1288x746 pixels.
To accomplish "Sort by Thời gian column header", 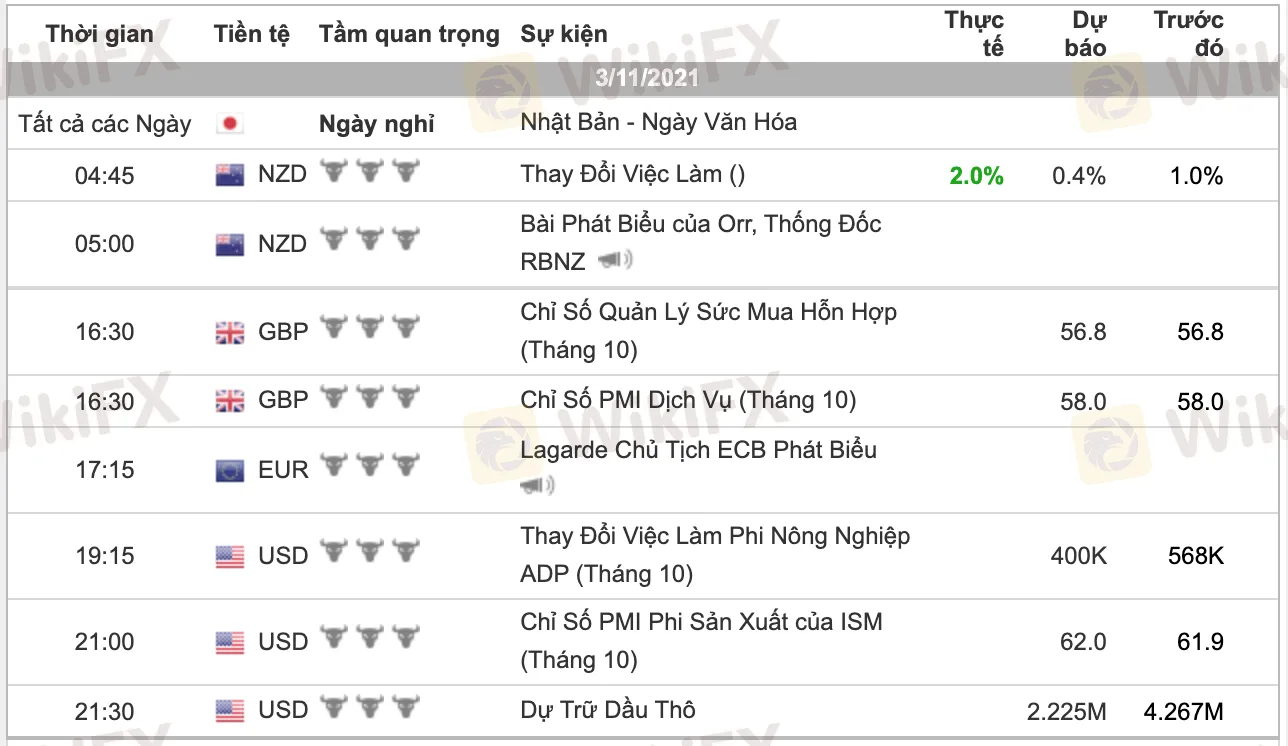I will pos(100,34).
